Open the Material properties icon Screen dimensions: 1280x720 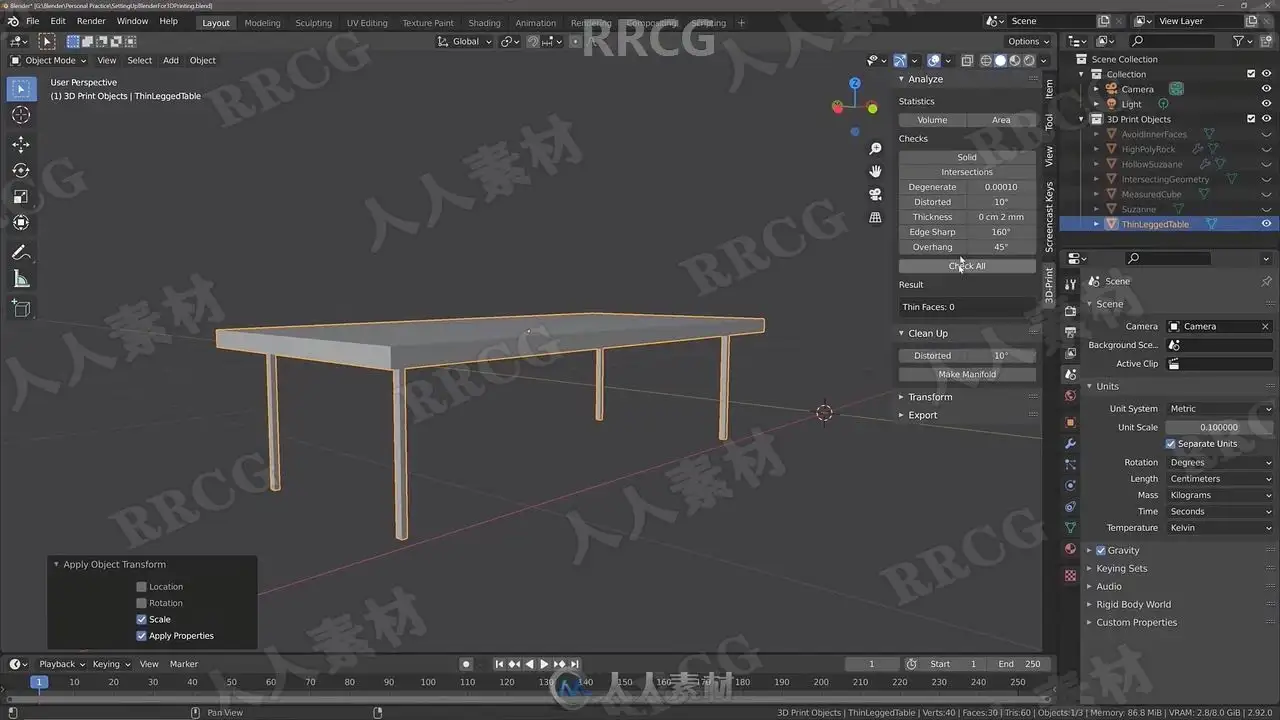[x=1070, y=548]
